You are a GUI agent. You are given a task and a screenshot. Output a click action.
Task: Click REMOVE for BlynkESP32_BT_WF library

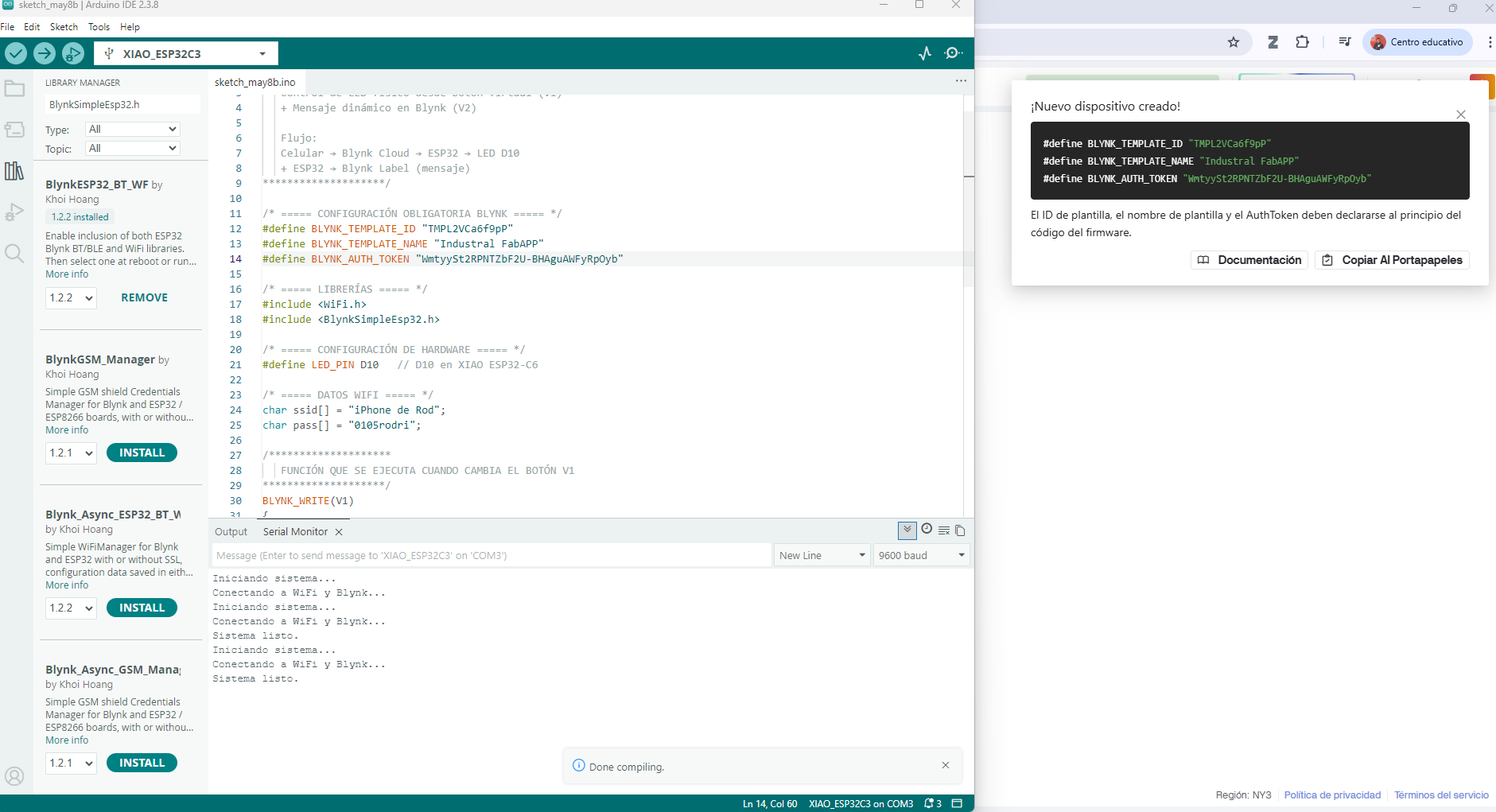[144, 297]
